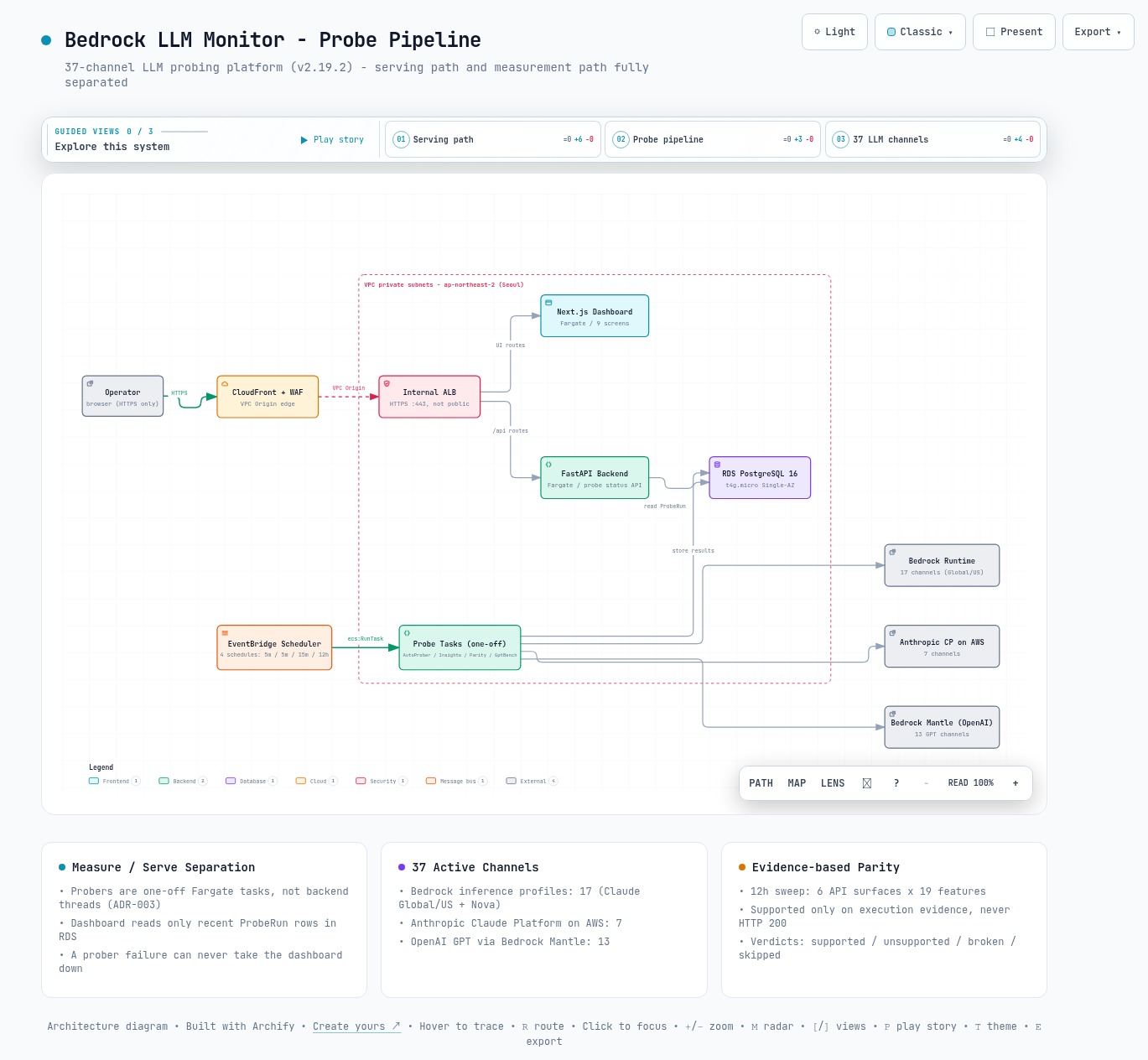Click the Bedrock Mantle (OpenAI) icon
This screenshot has height=1060, width=1148.
coord(892,714)
